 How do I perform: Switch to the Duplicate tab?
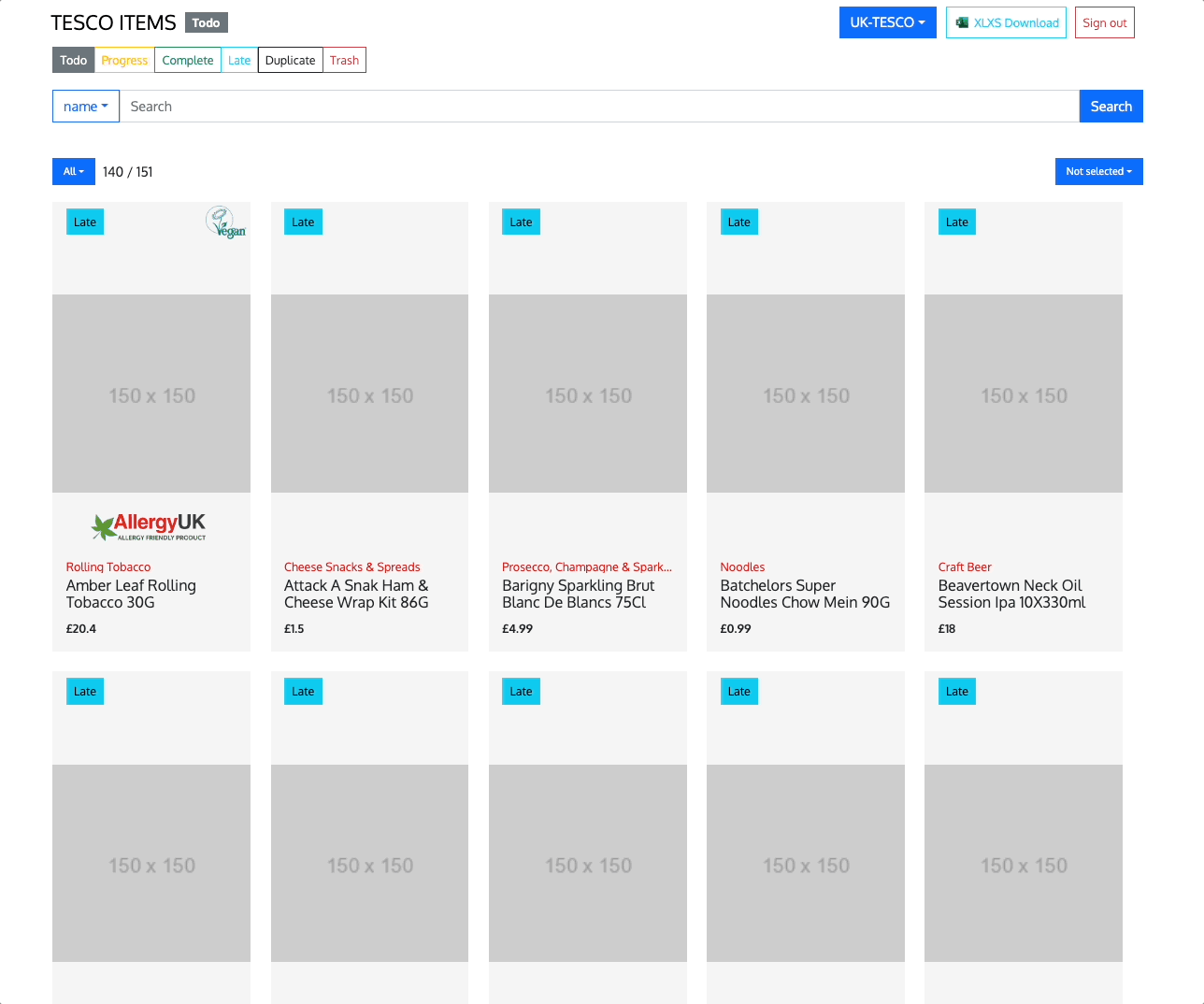291,61
